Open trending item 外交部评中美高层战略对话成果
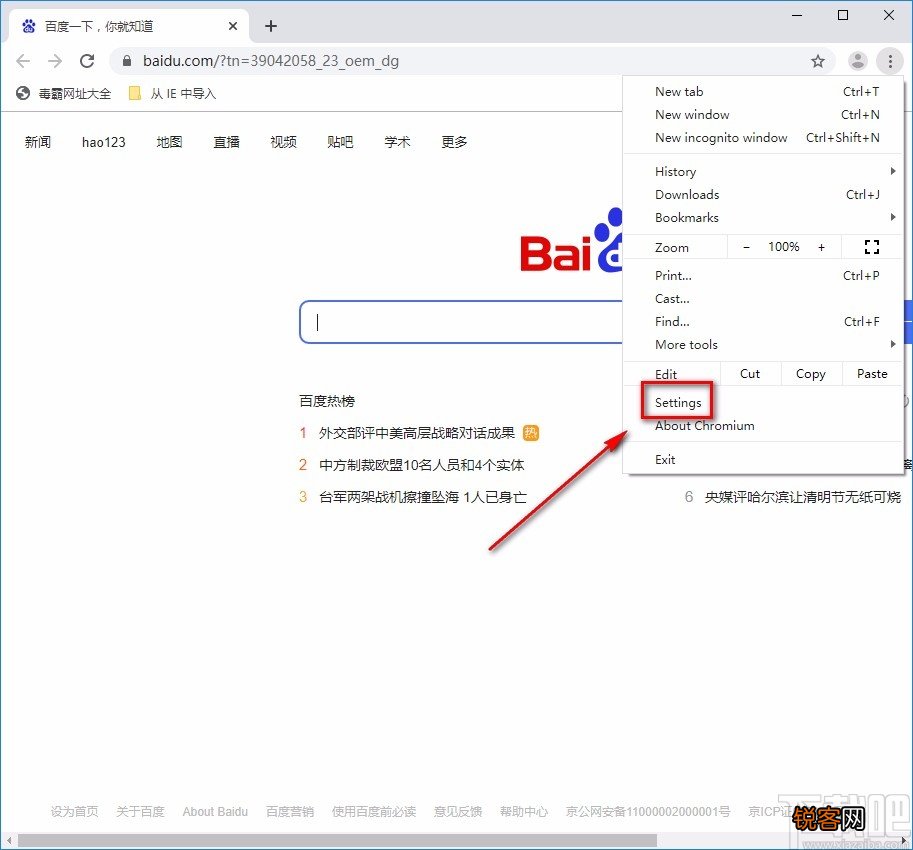Screen dimensions: 913x850 coord(417,433)
